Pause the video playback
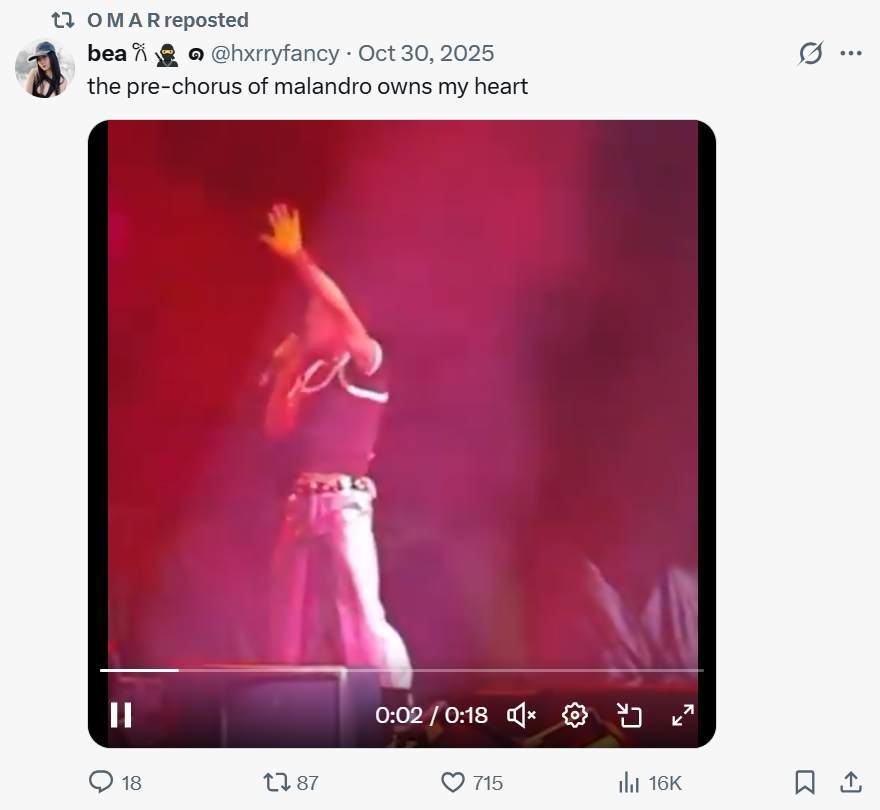880x810 pixels. click(121, 715)
